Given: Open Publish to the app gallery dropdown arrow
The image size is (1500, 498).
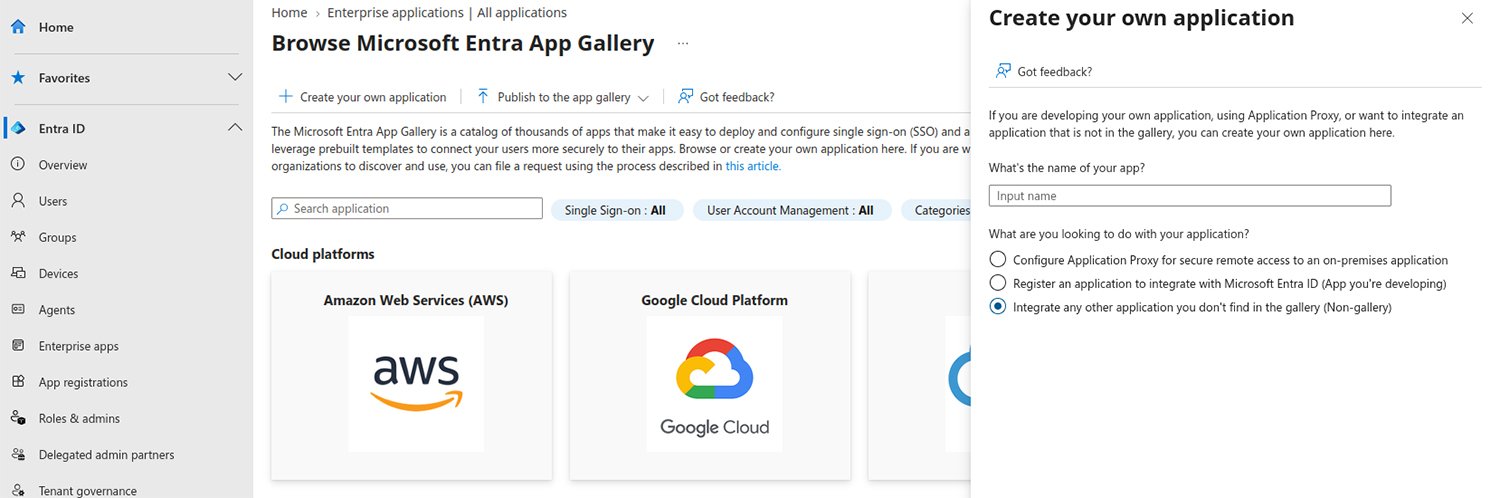Looking at the screenshot, I should (643, 98).
